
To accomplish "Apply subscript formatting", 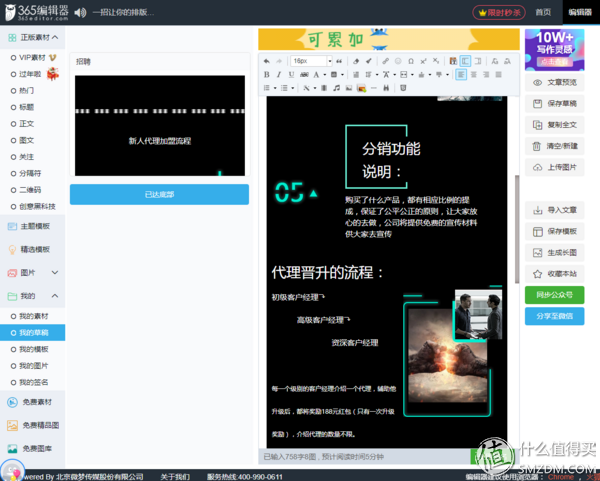I will pyautogui.click(x=436, y=61).
